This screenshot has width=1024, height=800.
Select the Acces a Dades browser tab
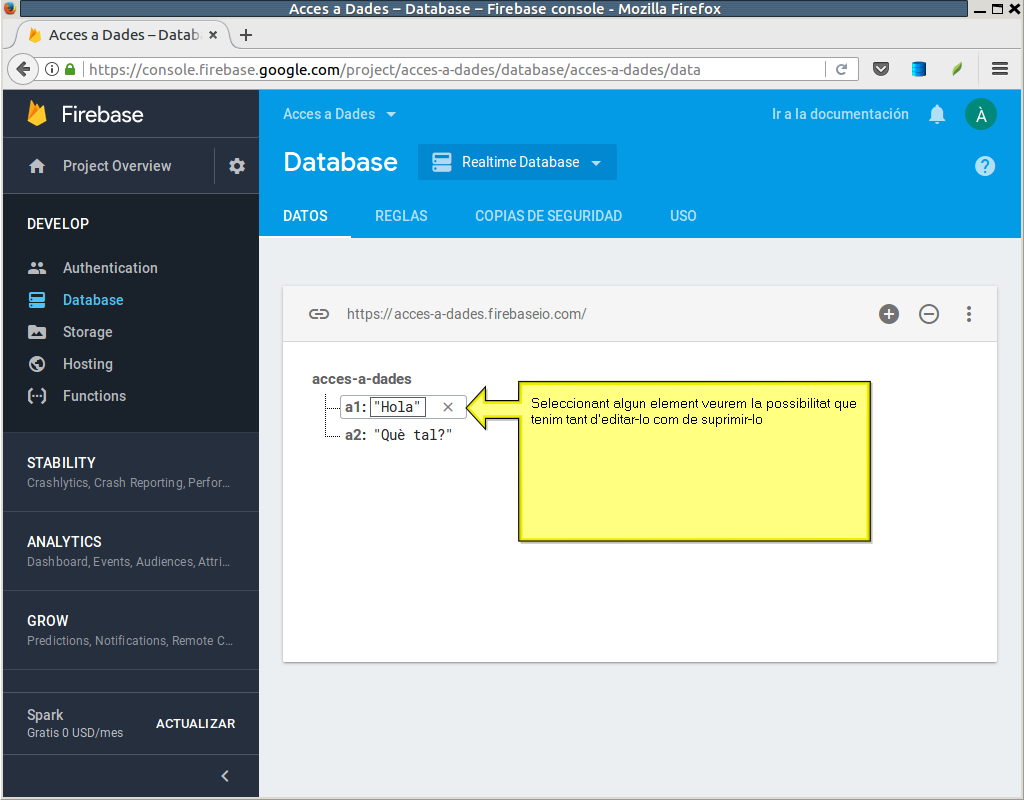124,35
